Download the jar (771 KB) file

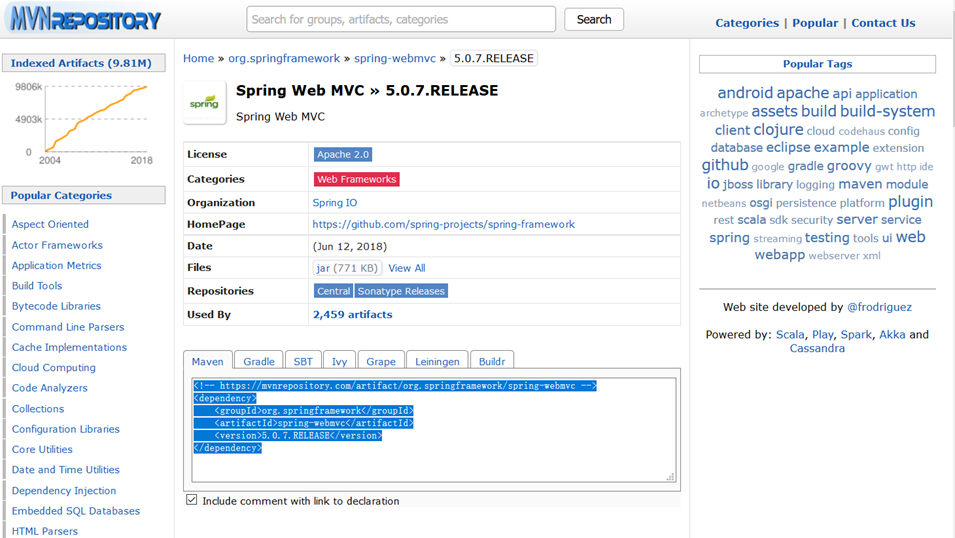tap(347, 268)
